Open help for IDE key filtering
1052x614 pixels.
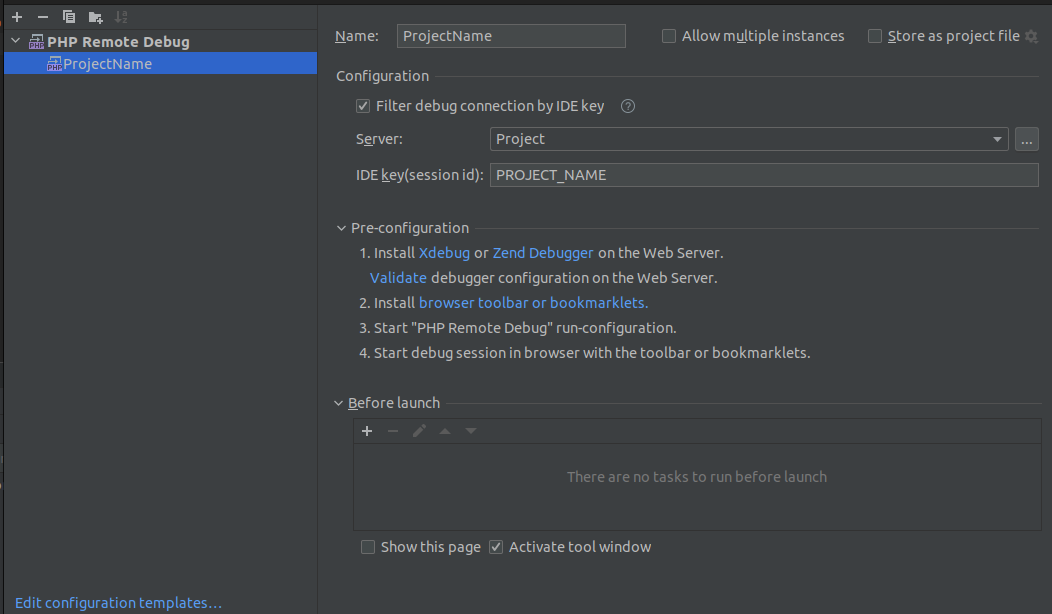(628, 105)
